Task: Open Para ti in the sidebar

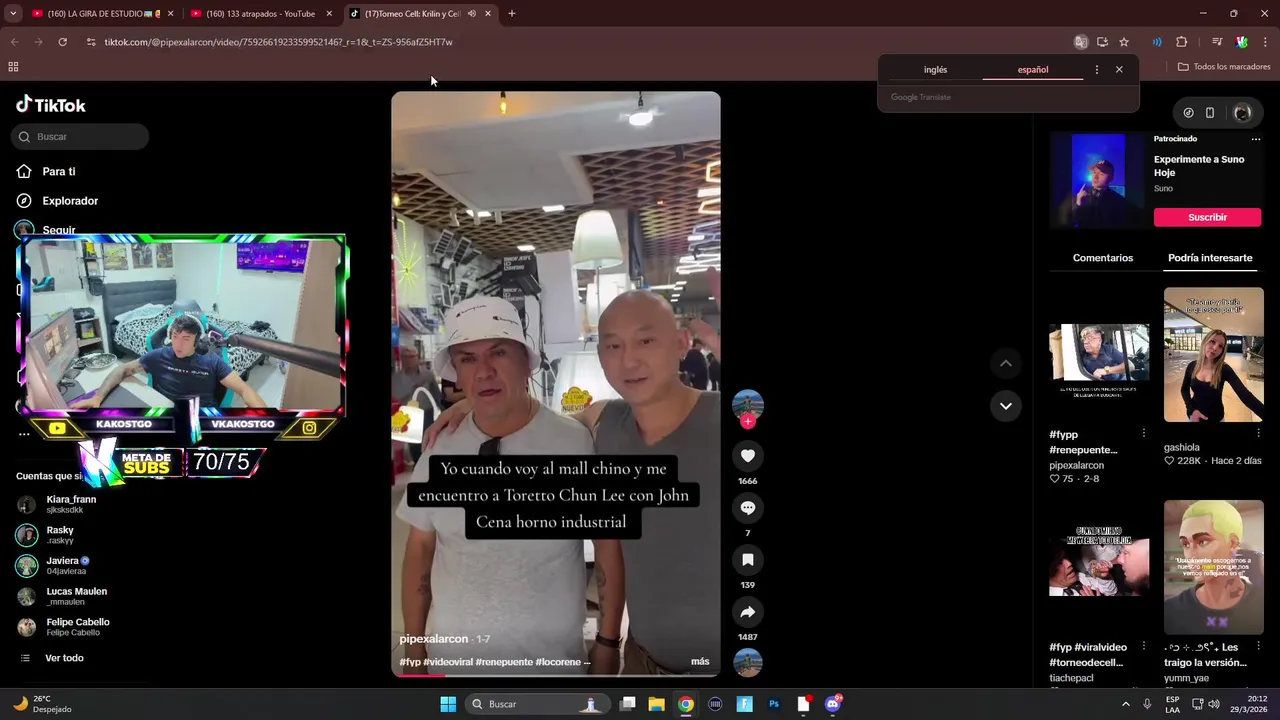Action: point(59,172)
